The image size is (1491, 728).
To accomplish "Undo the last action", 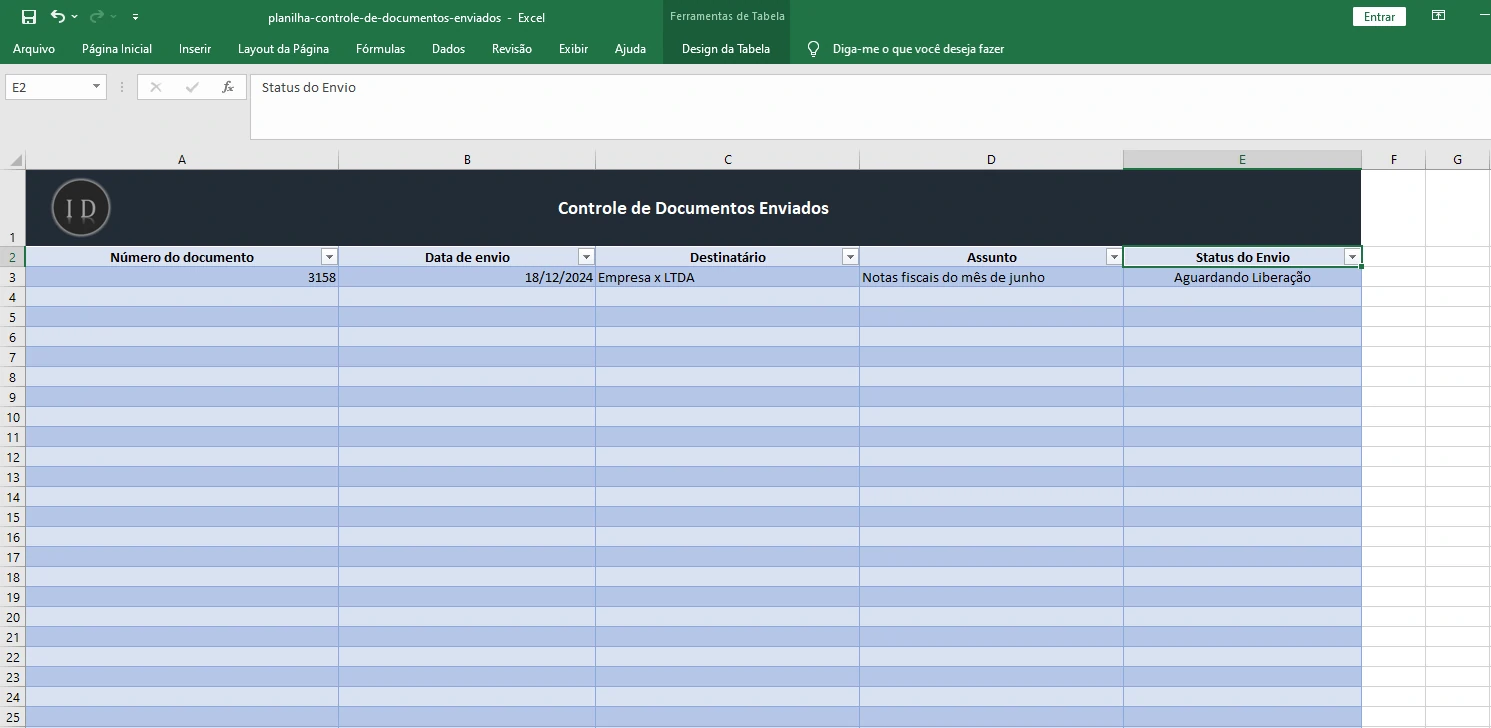I will 60,16.
